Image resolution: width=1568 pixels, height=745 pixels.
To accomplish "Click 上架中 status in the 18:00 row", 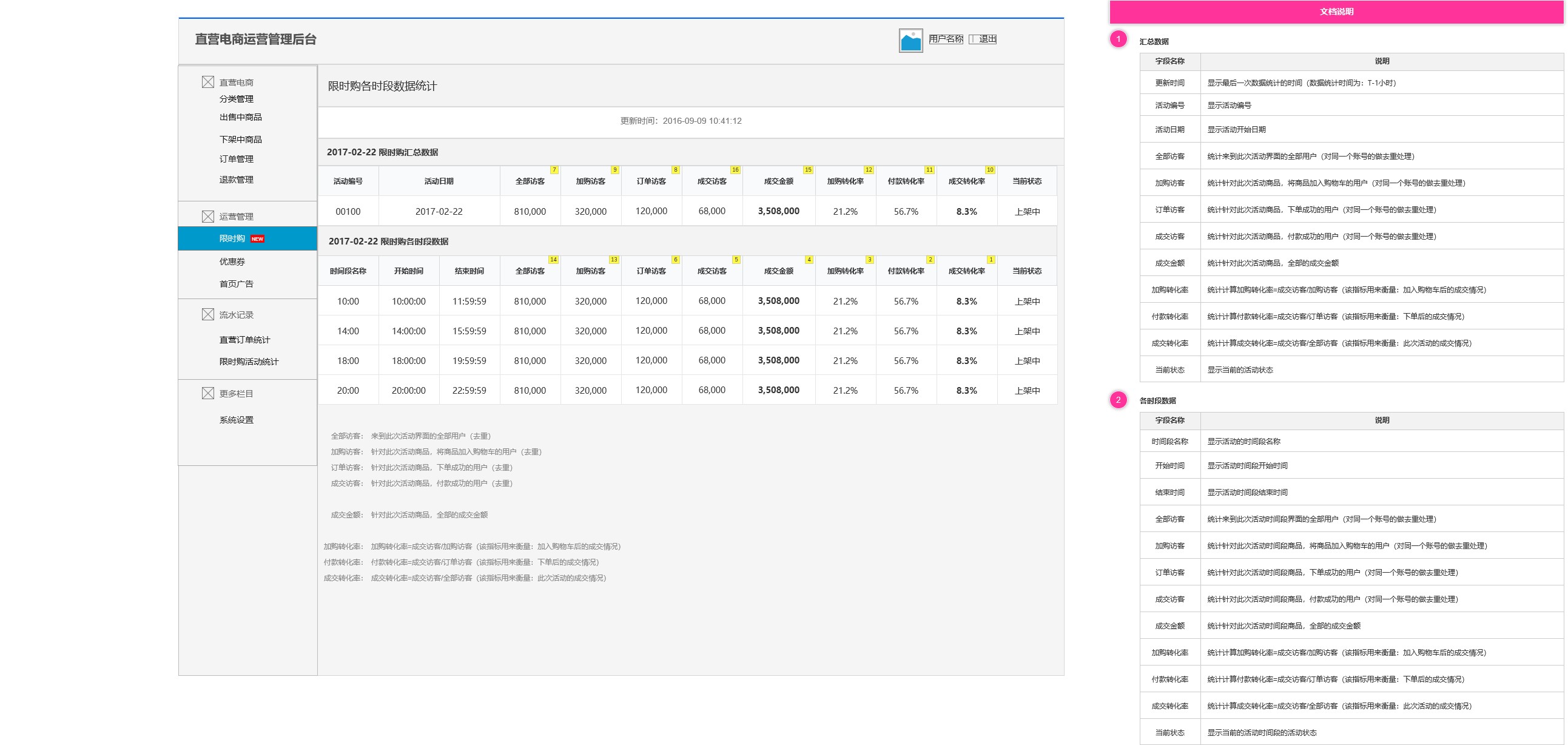I will [1028, 361].
